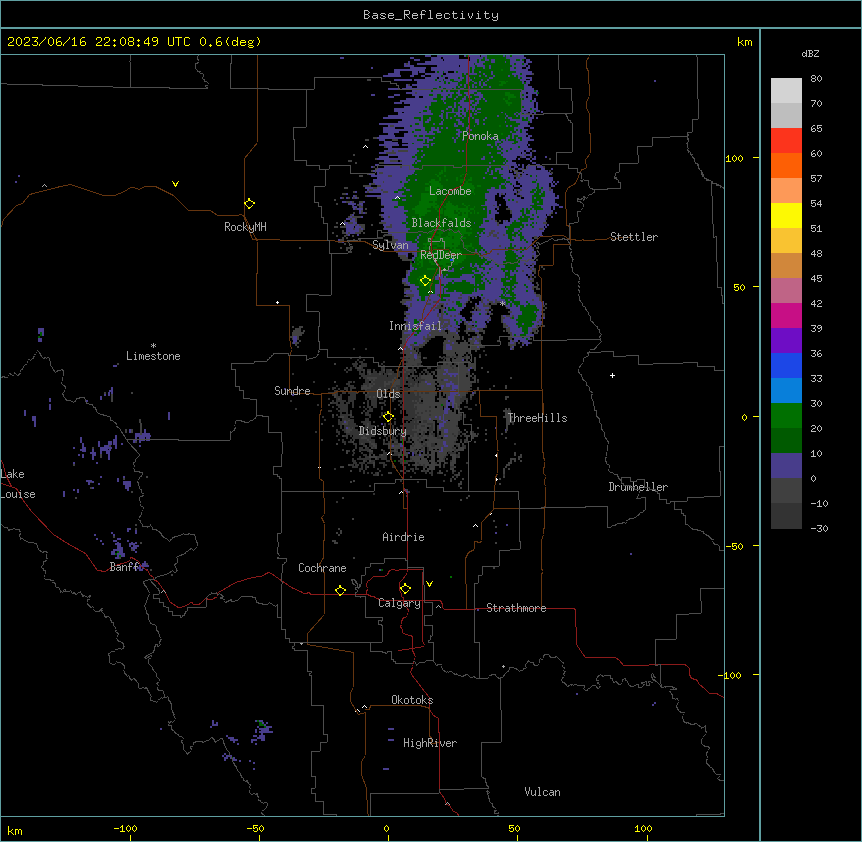Click the Stettler label
Screen dimensions: 862x842
(x=634, y=237)
